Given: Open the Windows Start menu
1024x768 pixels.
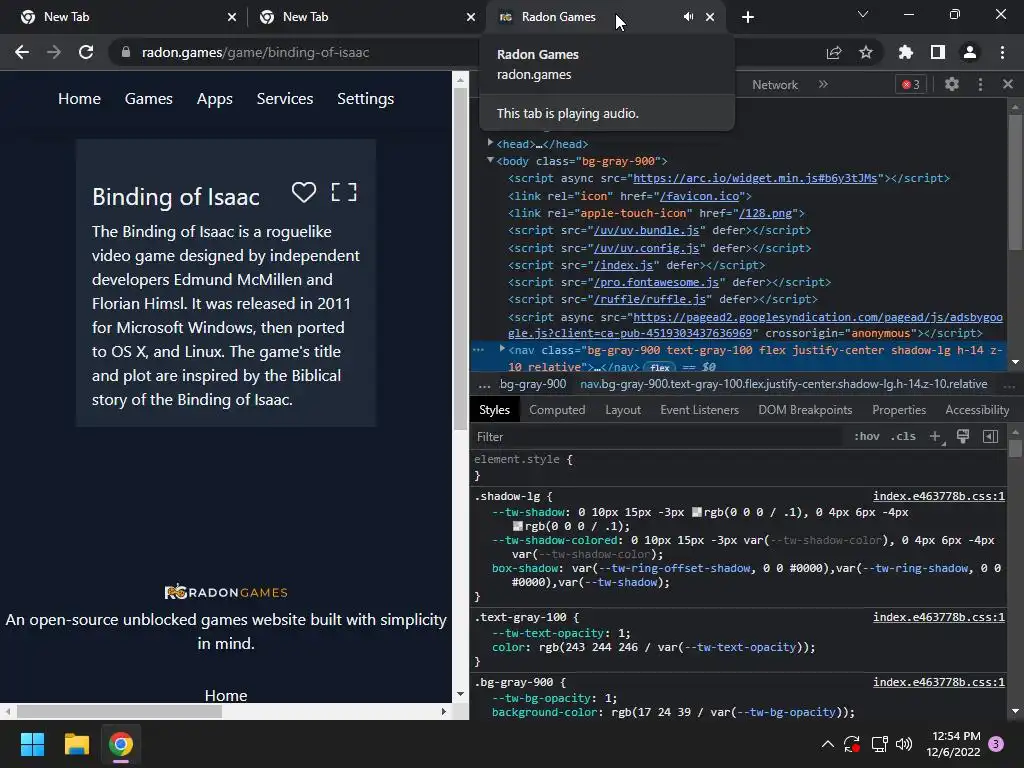Looking at the screenshot, I should [x=32, y=744].
